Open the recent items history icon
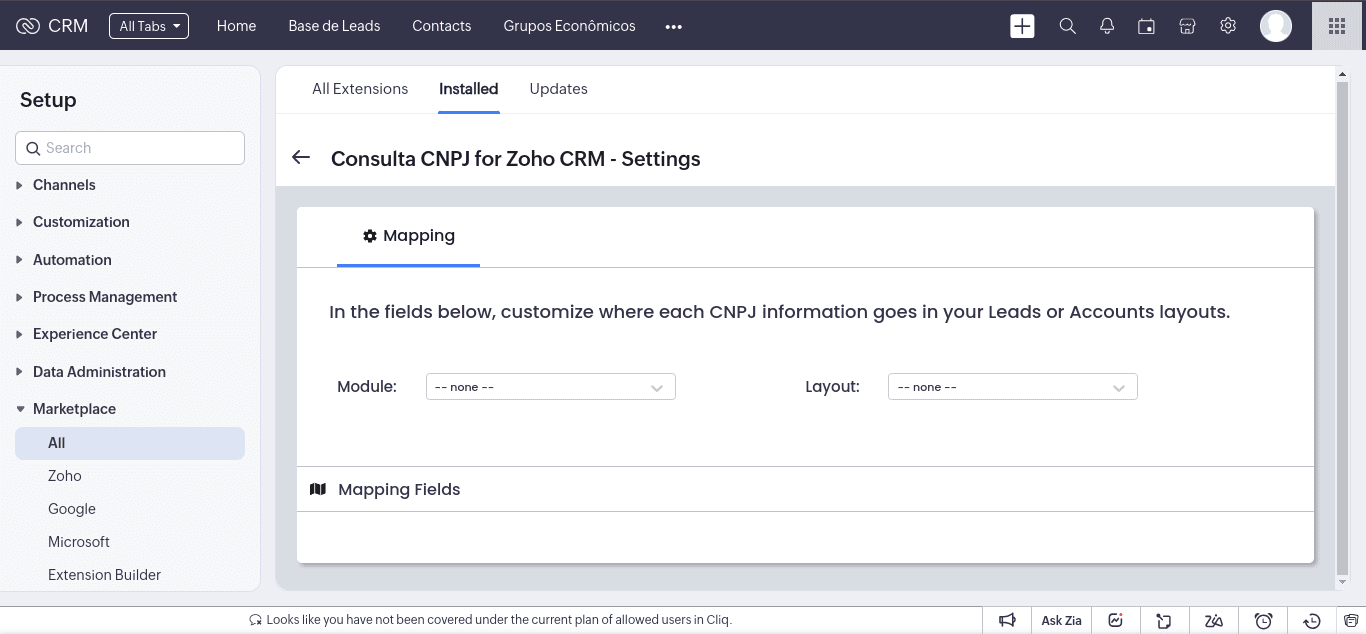 coord(1313,620)
